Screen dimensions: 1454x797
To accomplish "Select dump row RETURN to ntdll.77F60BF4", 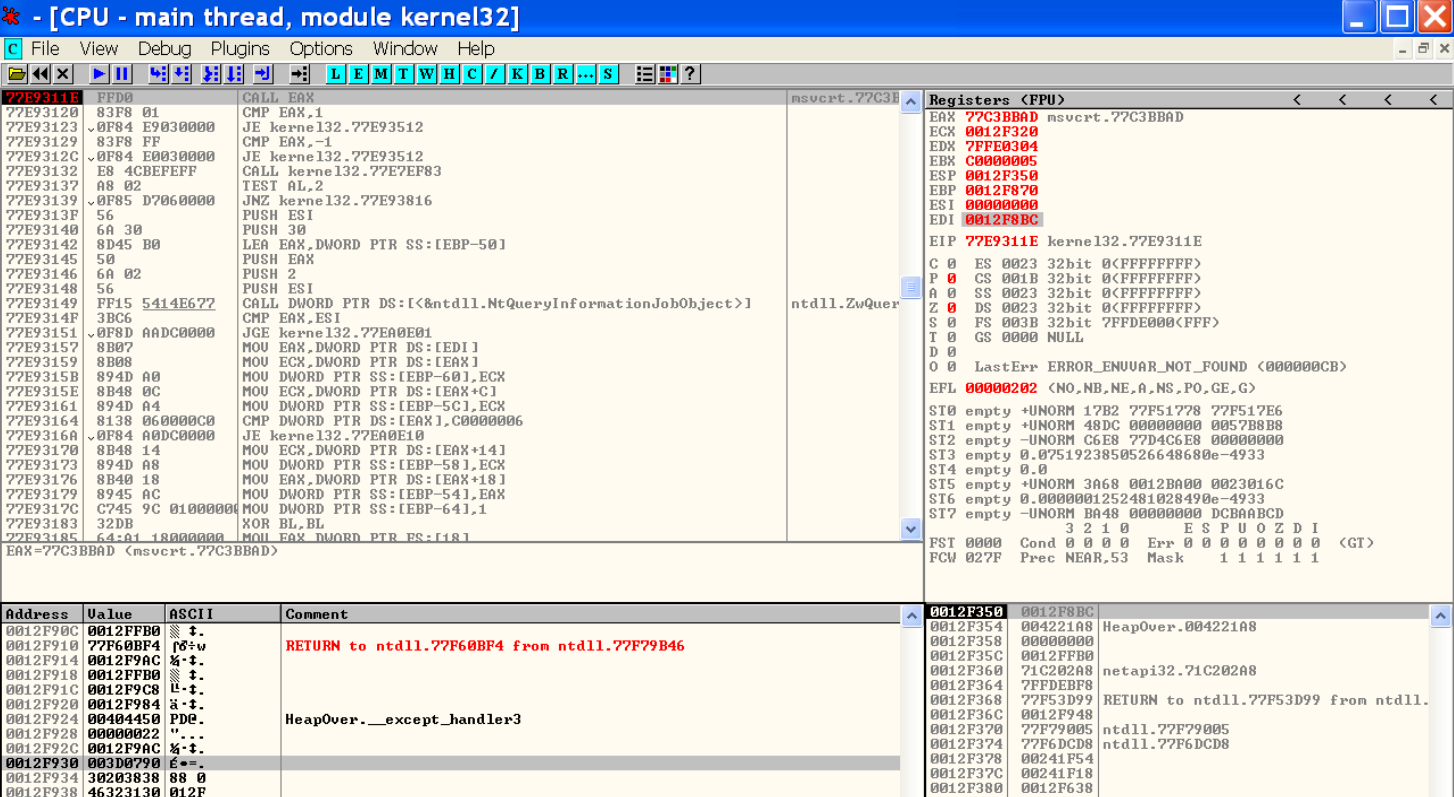I will (x=450, y=646).
